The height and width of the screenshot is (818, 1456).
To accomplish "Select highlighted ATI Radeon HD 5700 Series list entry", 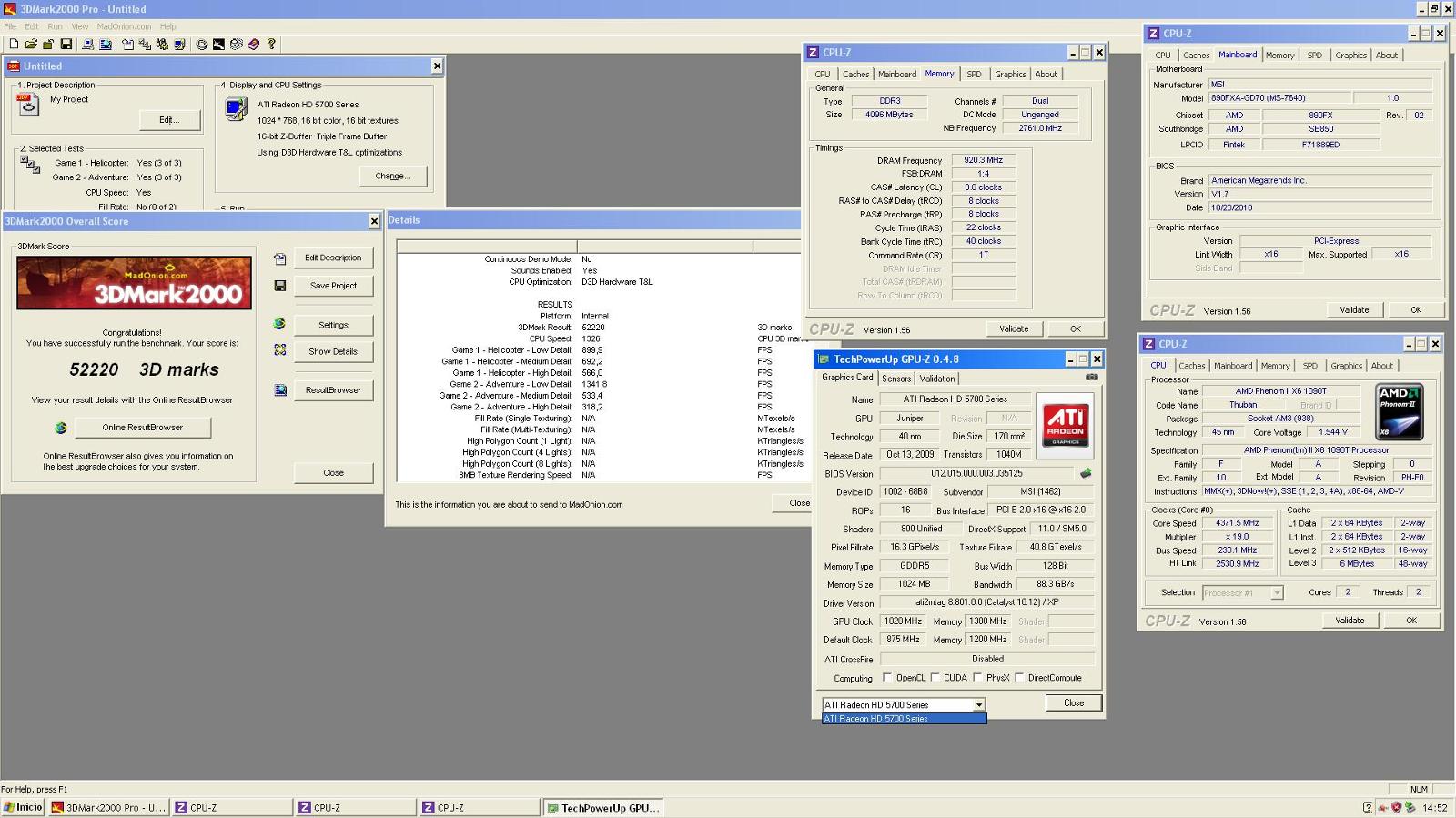I will pyautogui.click(x=904, y=719).
